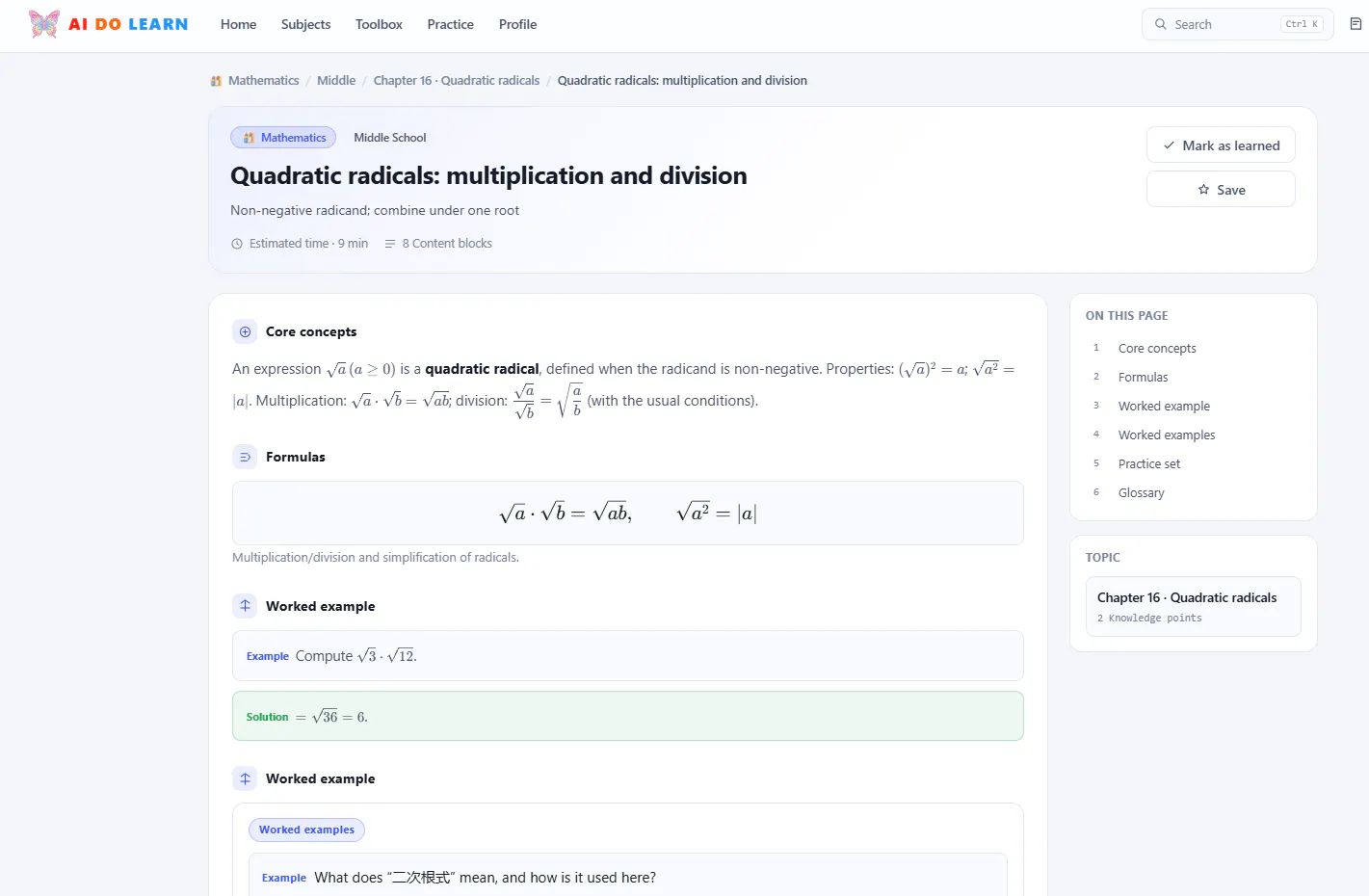The width and height of the screenshot is (1369, 896).
Task: Jump to Glossary in On This Page
Action: click(1142, 493)
